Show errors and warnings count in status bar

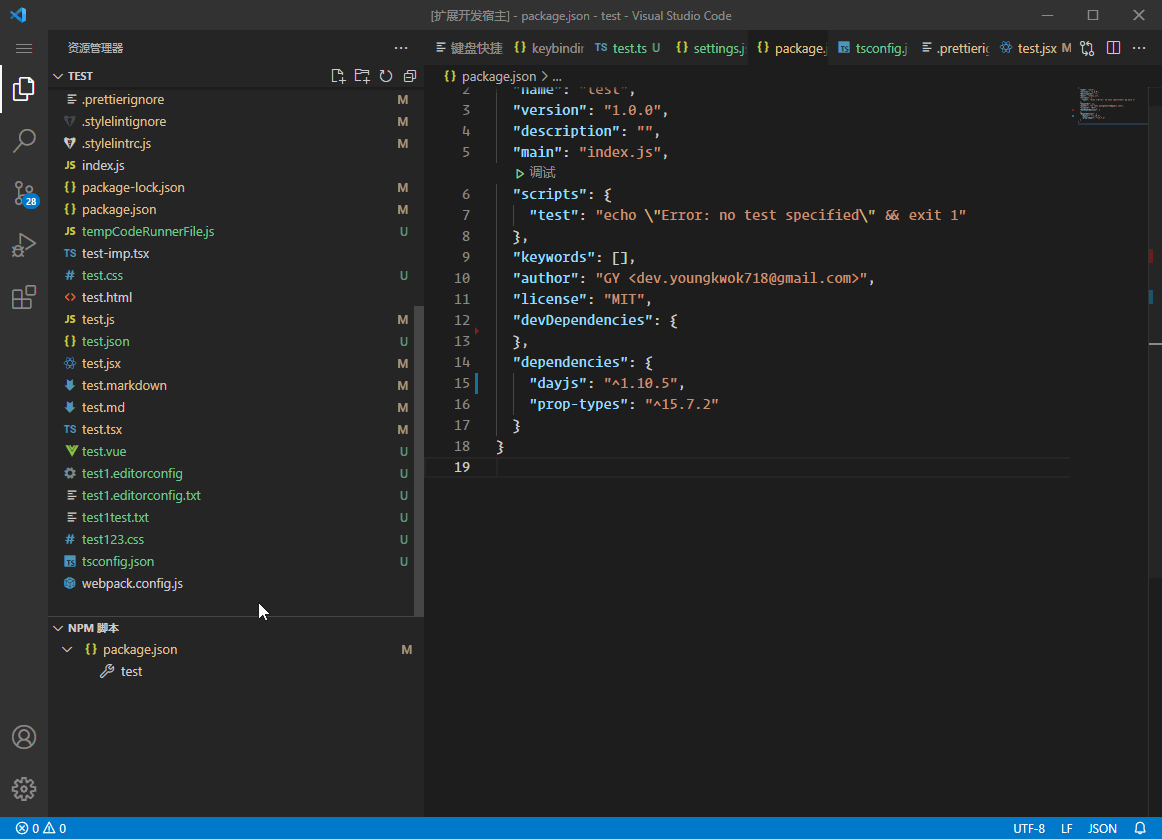tap(42, 829)
